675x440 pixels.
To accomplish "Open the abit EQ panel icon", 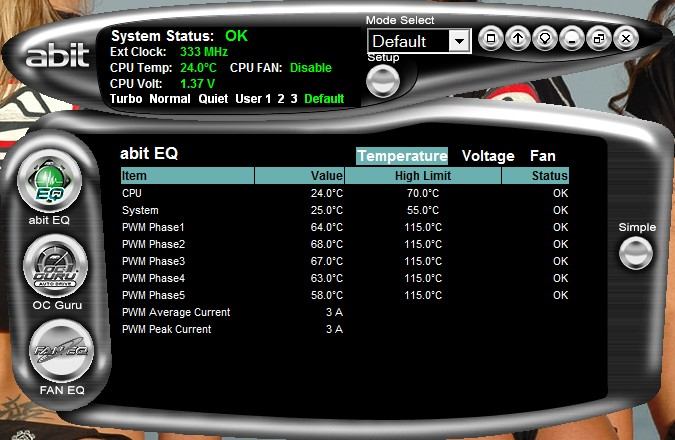I will (x=50, y=181).
